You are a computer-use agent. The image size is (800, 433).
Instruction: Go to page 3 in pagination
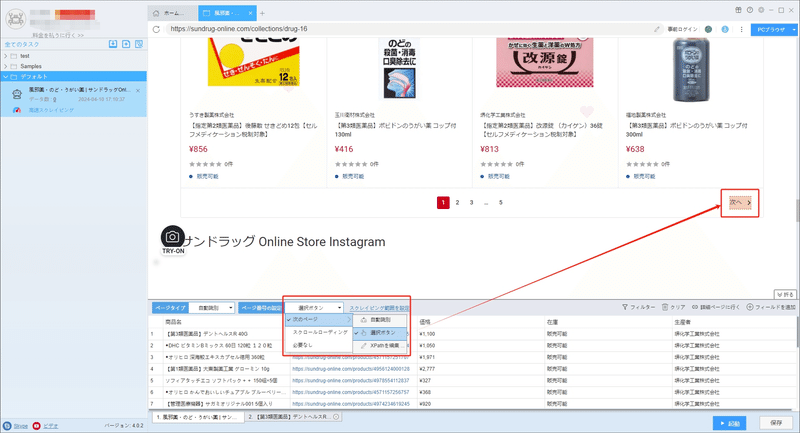coord(471,202)
